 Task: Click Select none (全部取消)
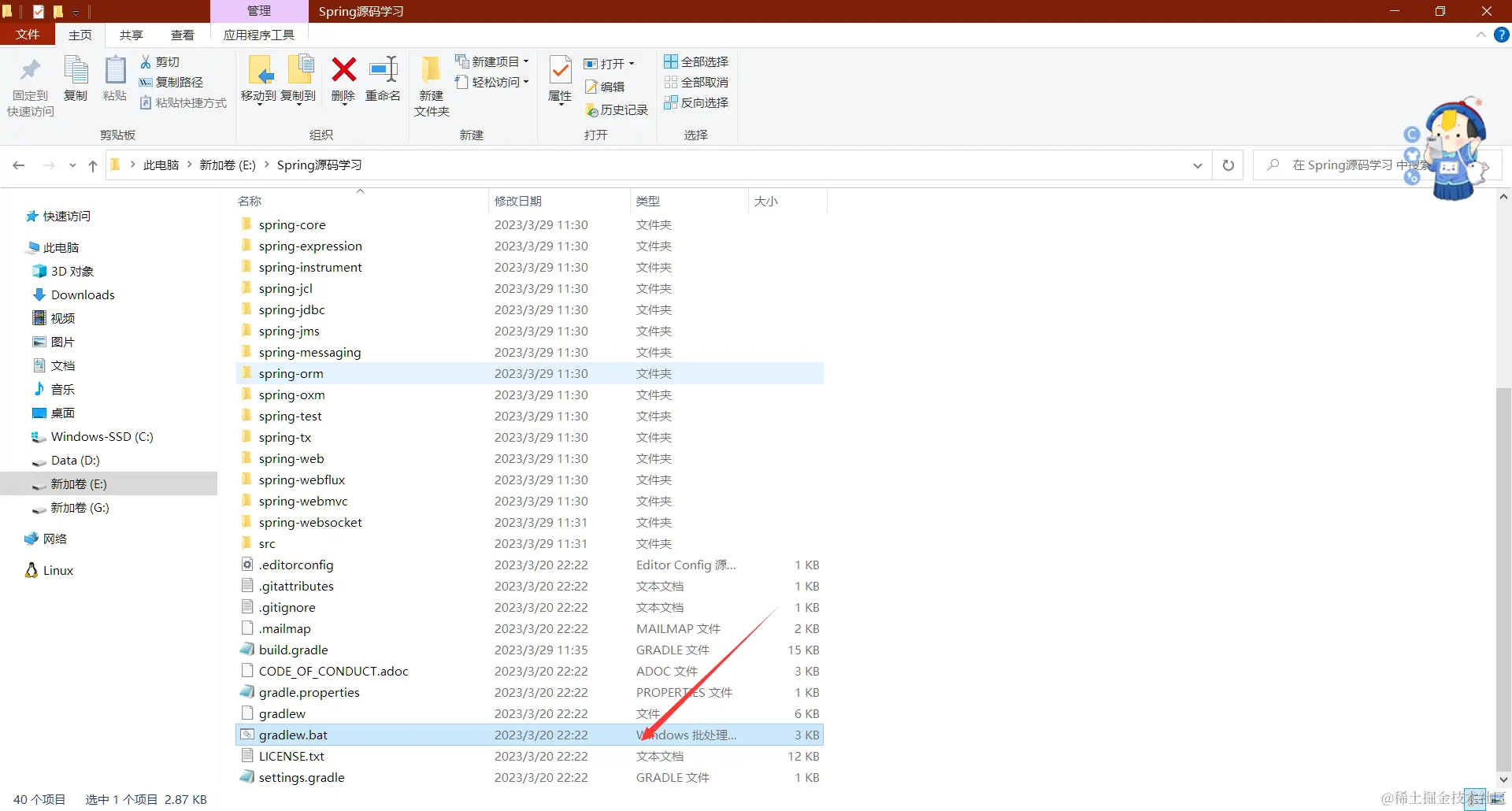(696, 82)
